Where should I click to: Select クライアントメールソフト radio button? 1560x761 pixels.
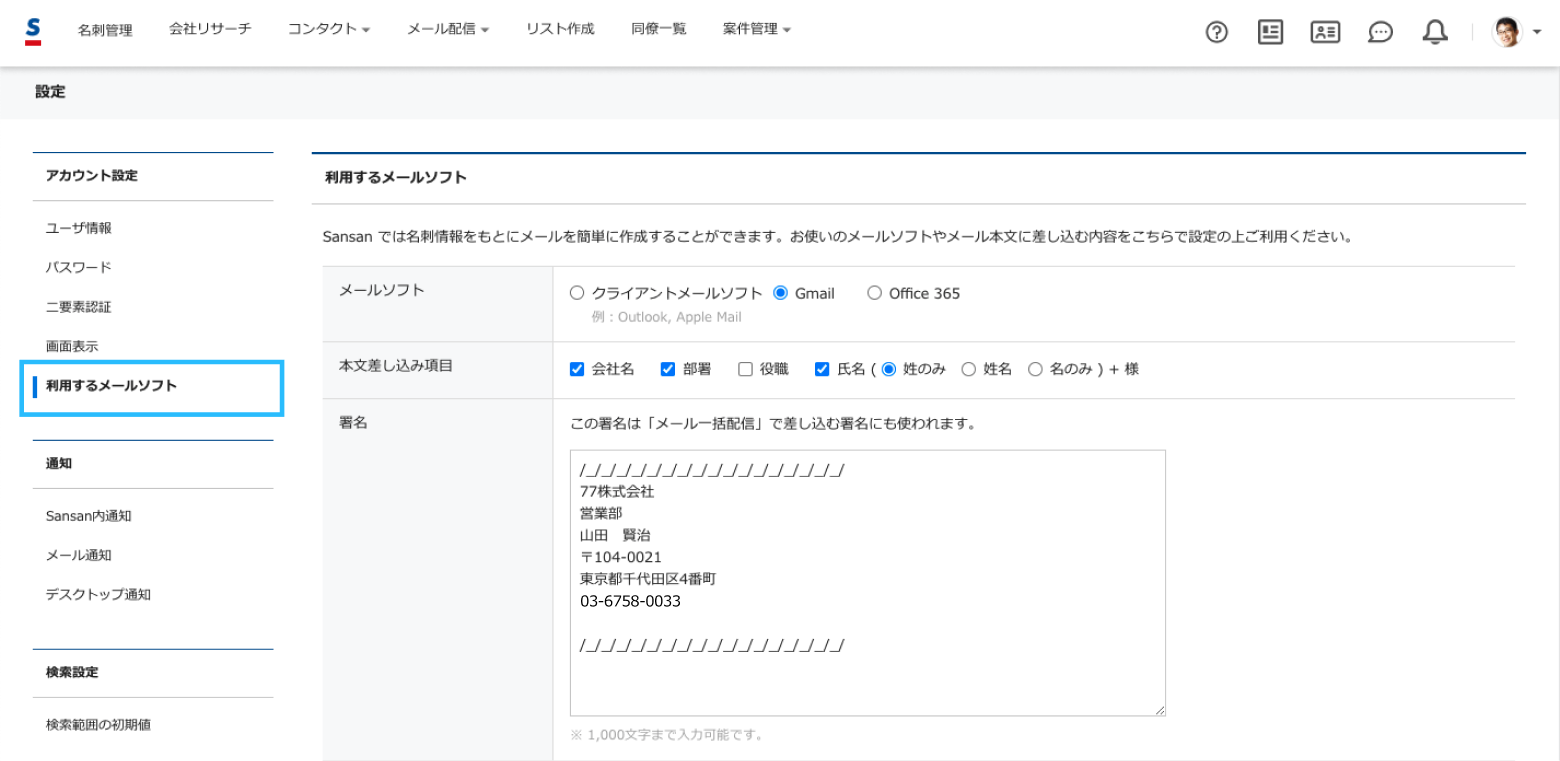576,293
